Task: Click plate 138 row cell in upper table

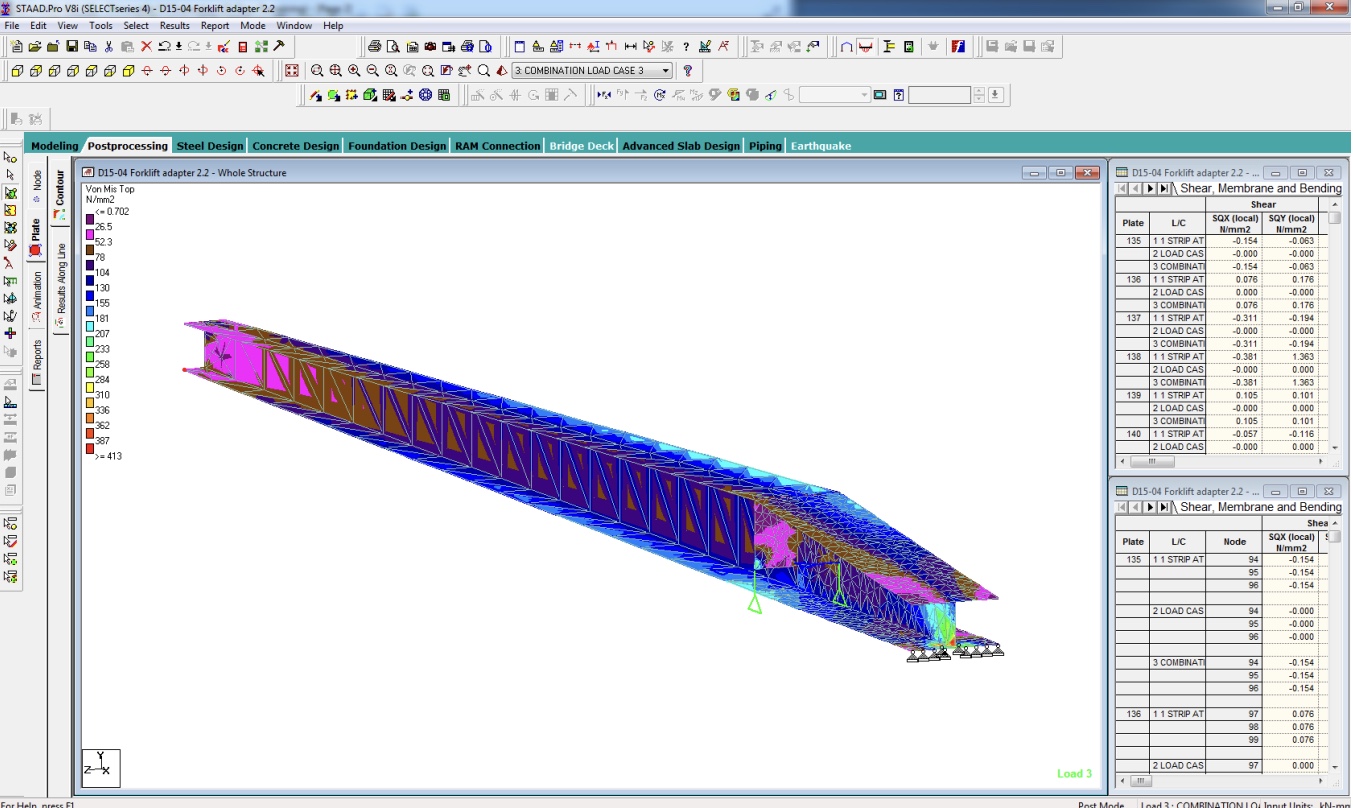Action: (1132, 356)
